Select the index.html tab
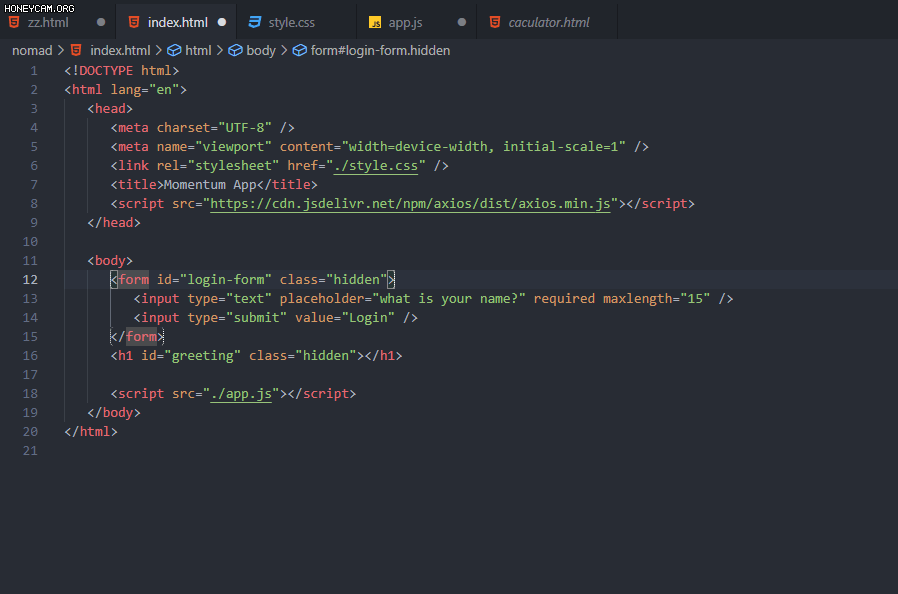The width and height of the screenshot is (898, 594). pyautogui.click(x=176, y=22)
